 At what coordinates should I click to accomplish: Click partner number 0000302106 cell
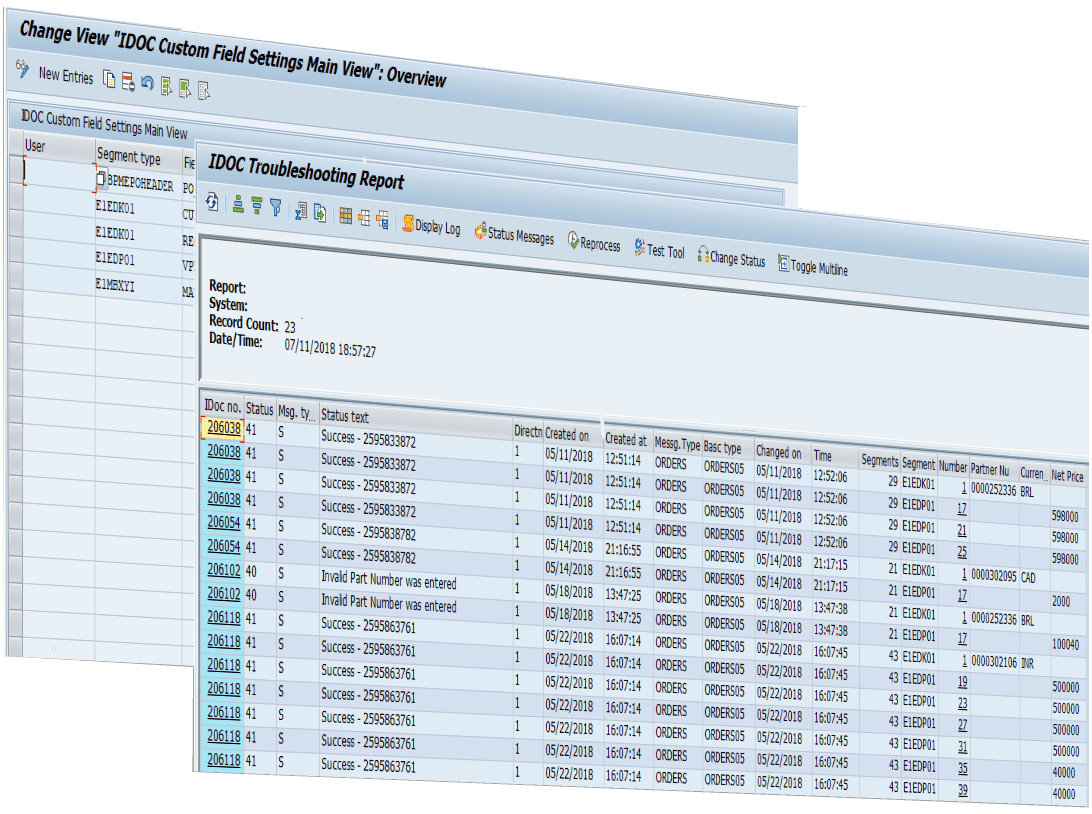994,662
